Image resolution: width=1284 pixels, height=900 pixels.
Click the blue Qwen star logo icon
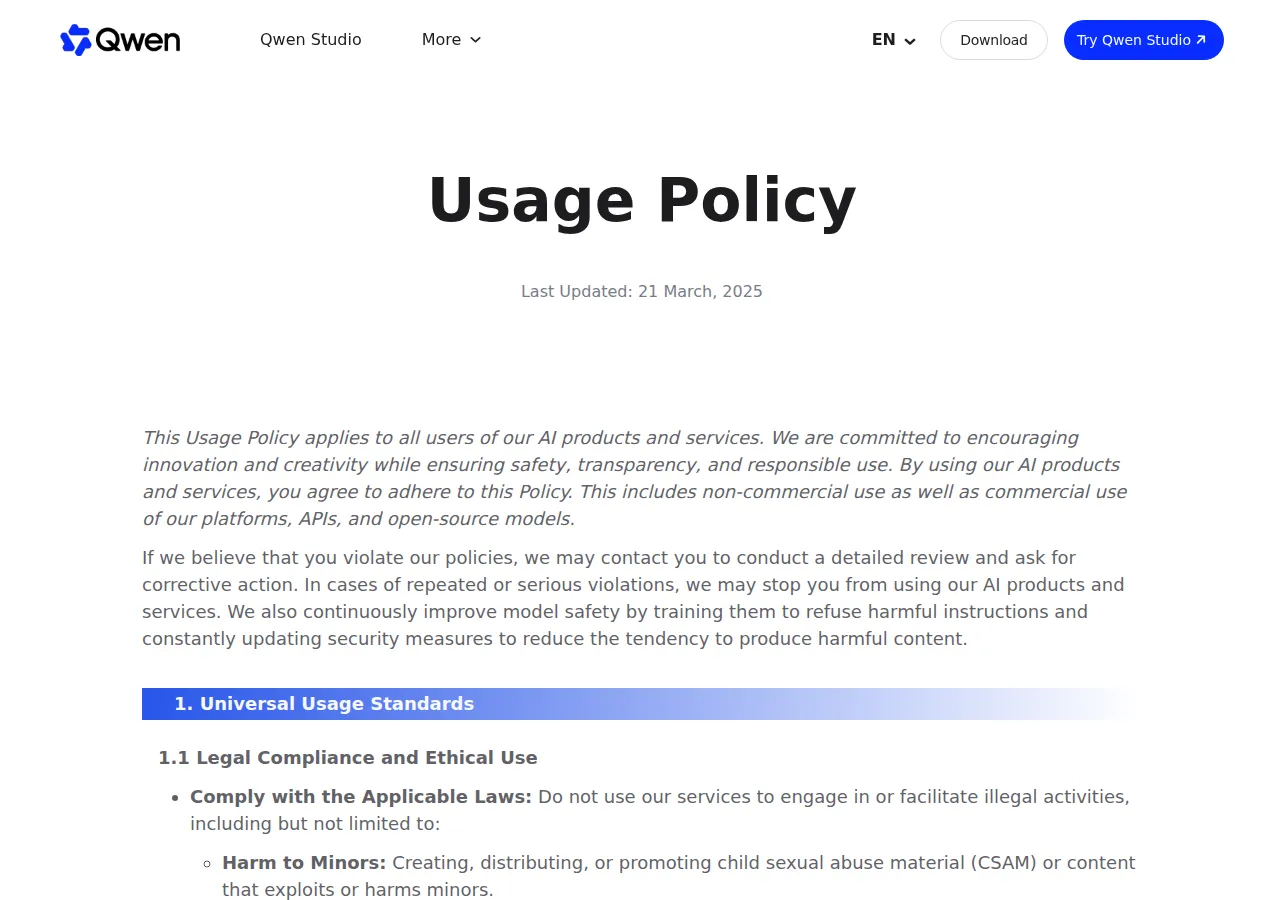(76, 40)
